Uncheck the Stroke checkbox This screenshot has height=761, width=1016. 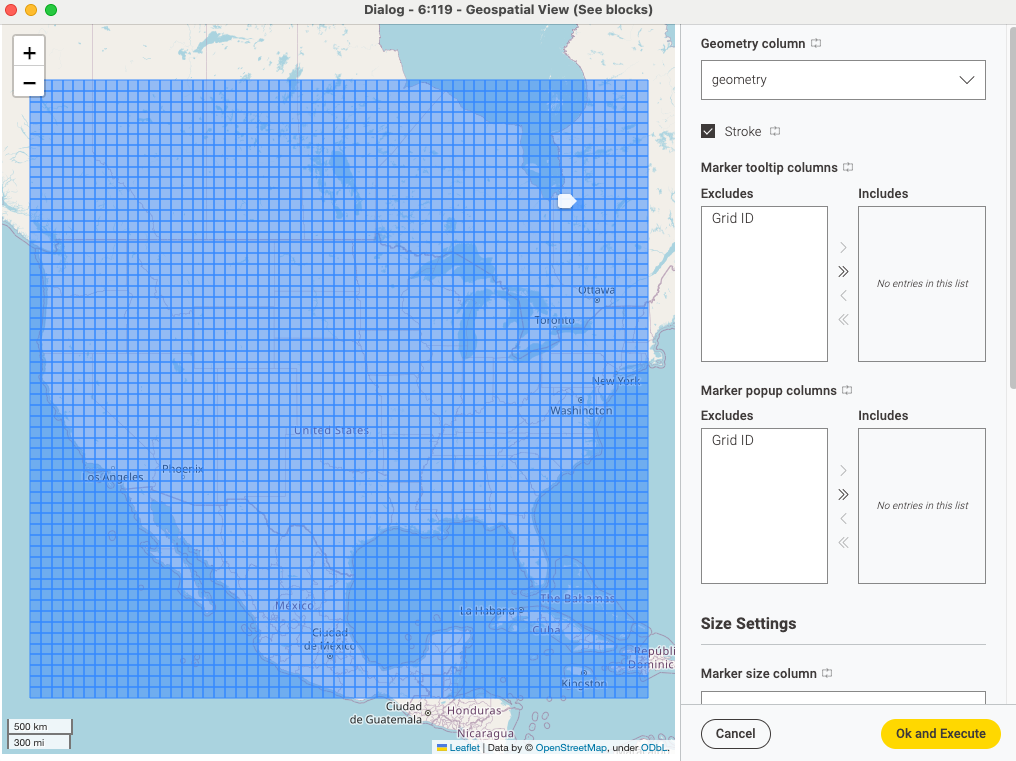[708, 132]
